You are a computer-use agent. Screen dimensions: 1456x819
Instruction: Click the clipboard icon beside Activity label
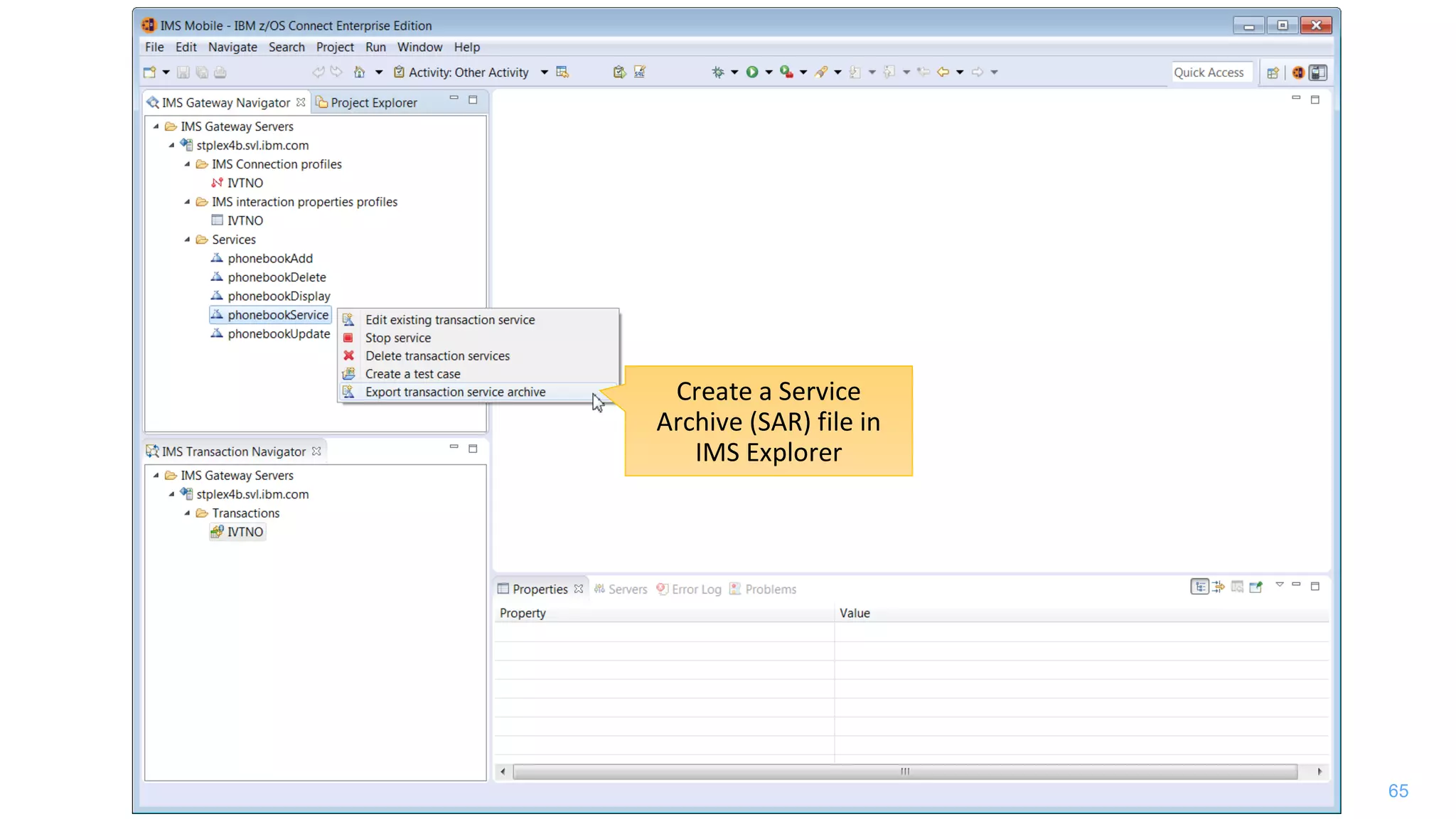pos(399,72)
